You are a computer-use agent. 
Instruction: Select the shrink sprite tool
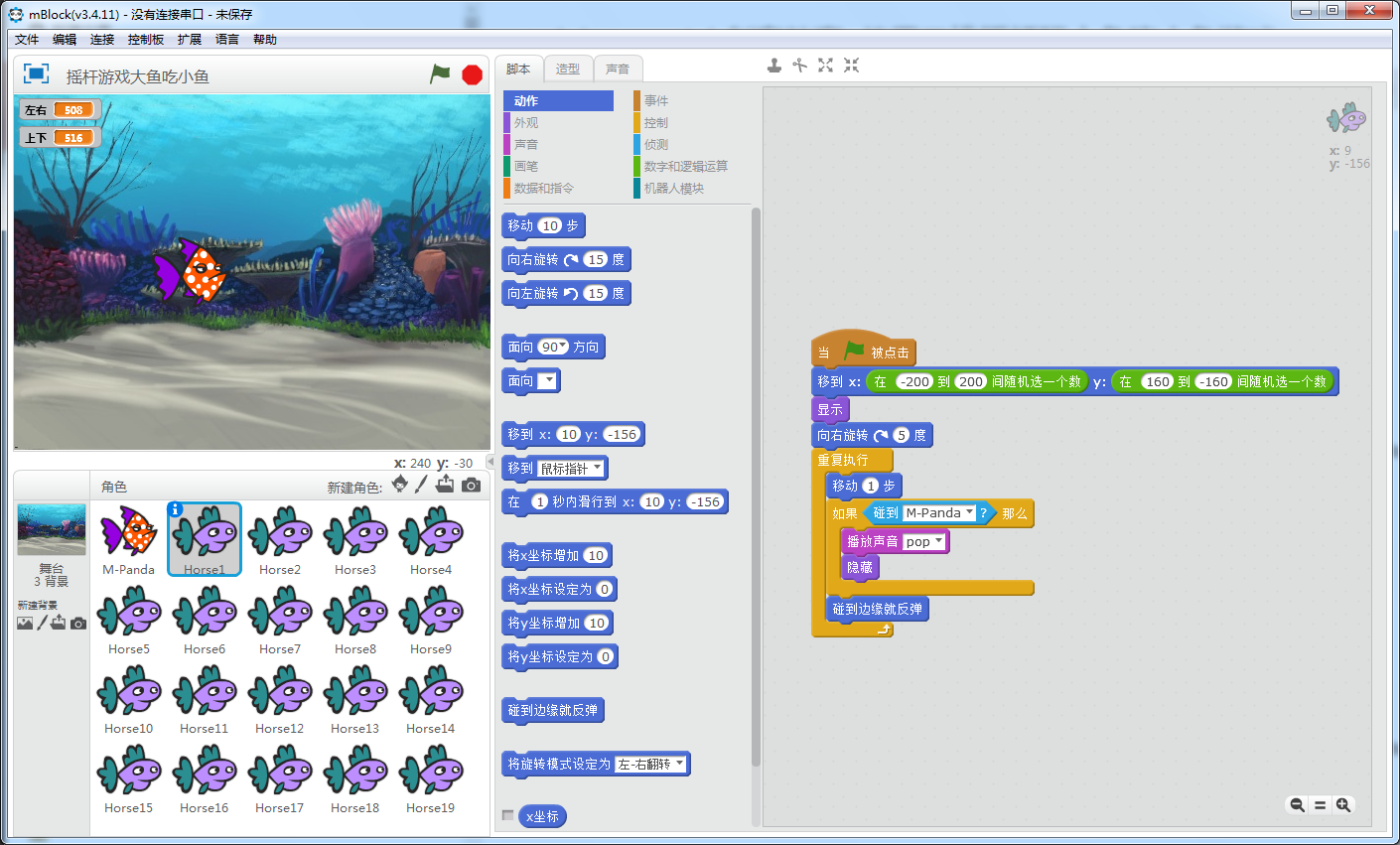tap(852, 66)
